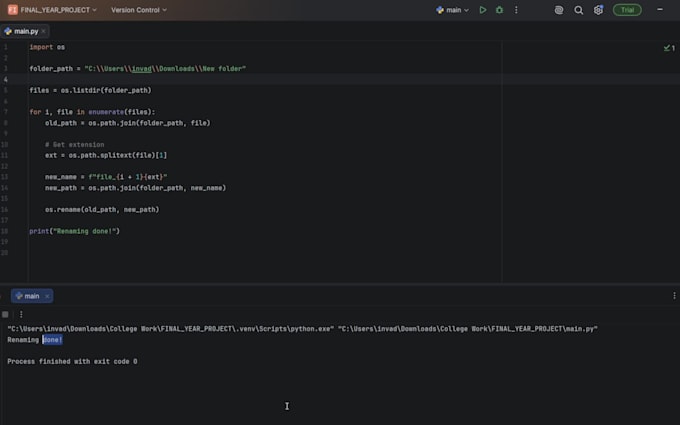Viewport: 680px width, 425px height.
Task: Open run panel options kebab menu
Action: click(674, 296)
